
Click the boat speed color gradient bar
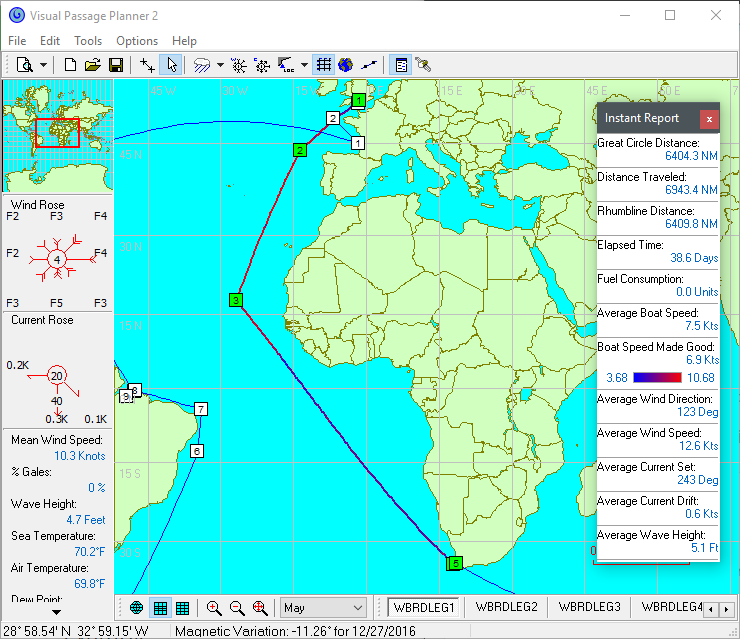tap(657, 377)
